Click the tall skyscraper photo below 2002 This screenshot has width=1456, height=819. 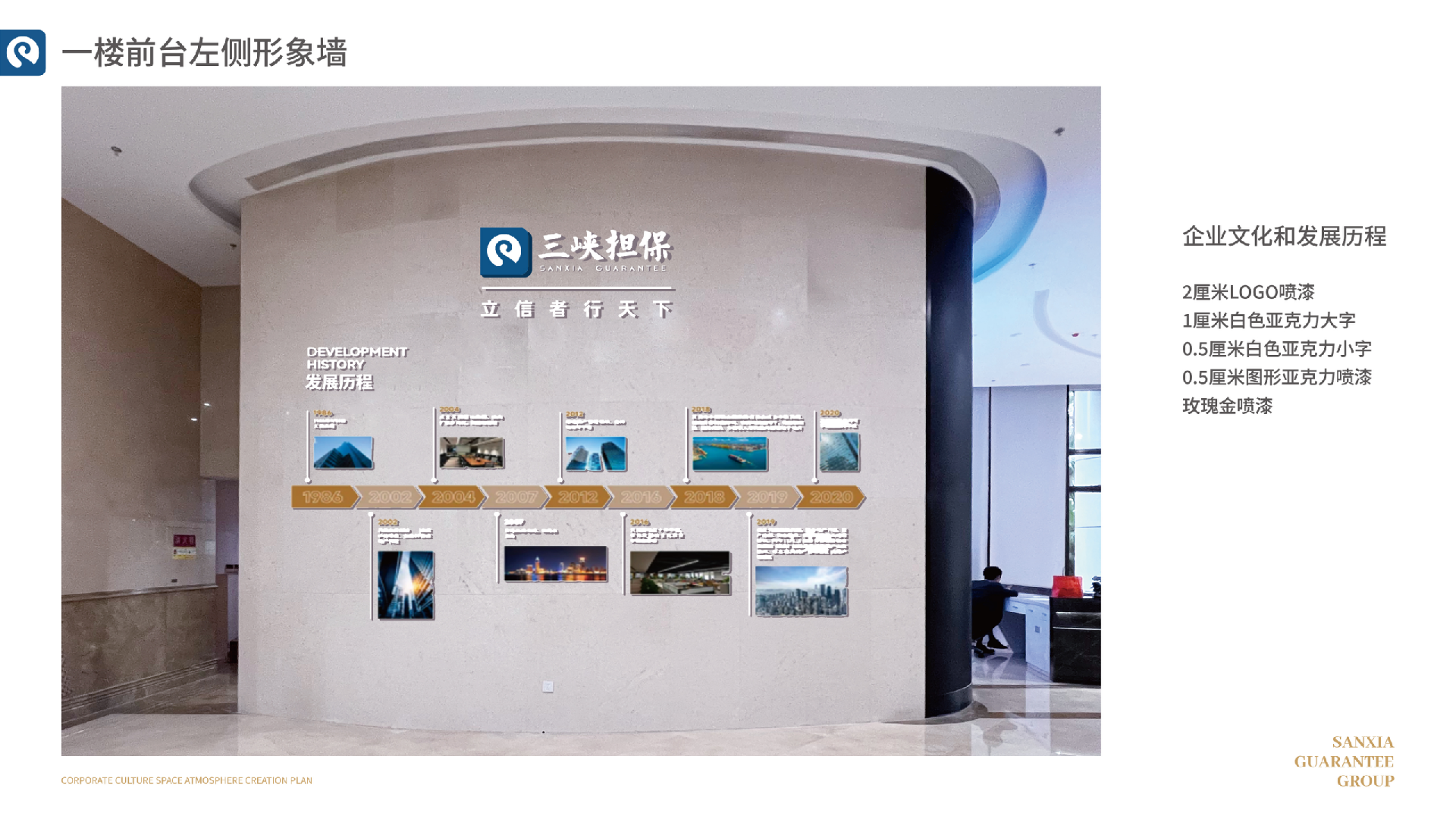click(406, 585)
